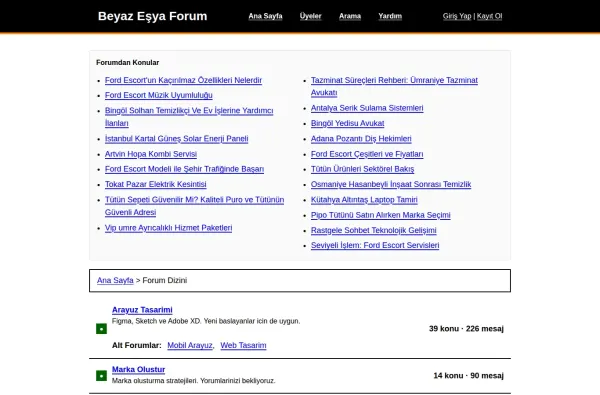Click the Marka olusturma stratejileri description
The height and width of the screenshot is (395, 600).
tap(194, 381)
